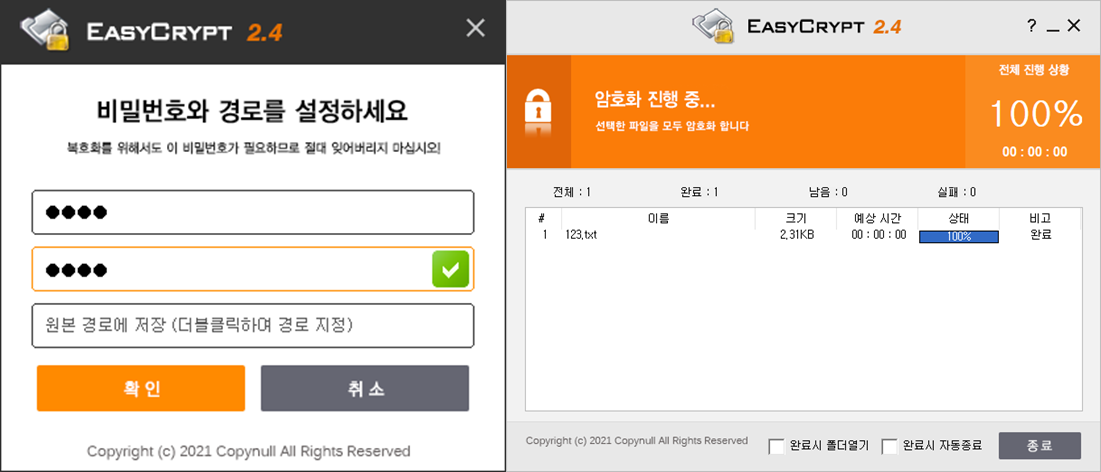The image size is (1101, 472).
Task: Focus the password confirmation field
Action: click(253, 269)
